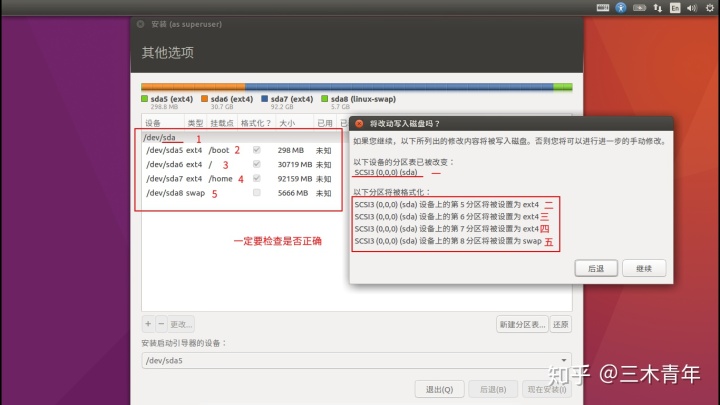Open the sound volume indicator
The height and width of the screenshot is (405, 720).
click(692, 8)
